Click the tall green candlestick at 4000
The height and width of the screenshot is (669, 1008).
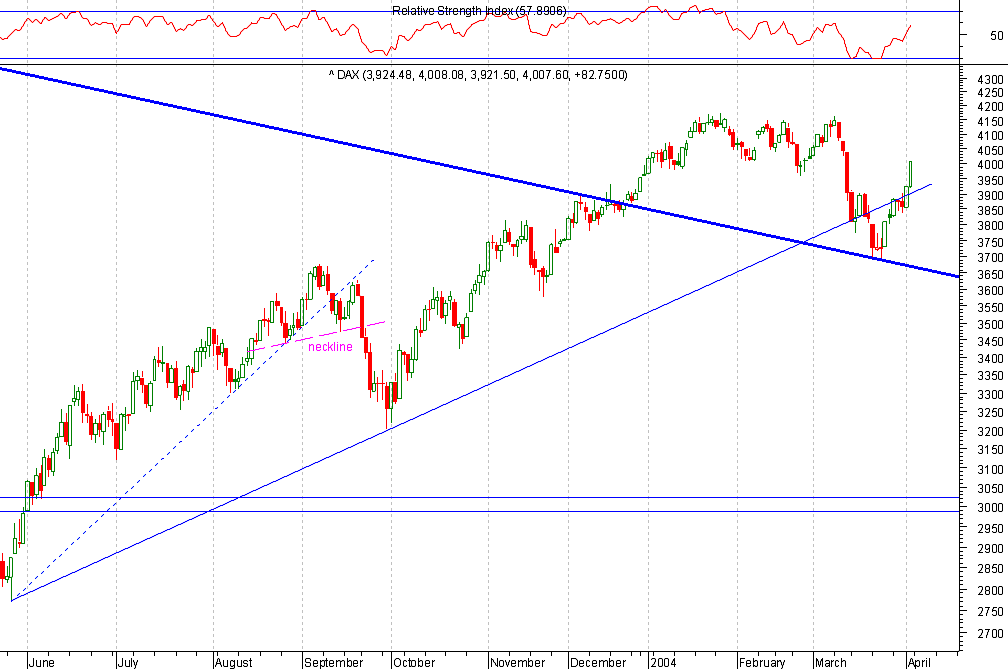(x=910, y=174)
